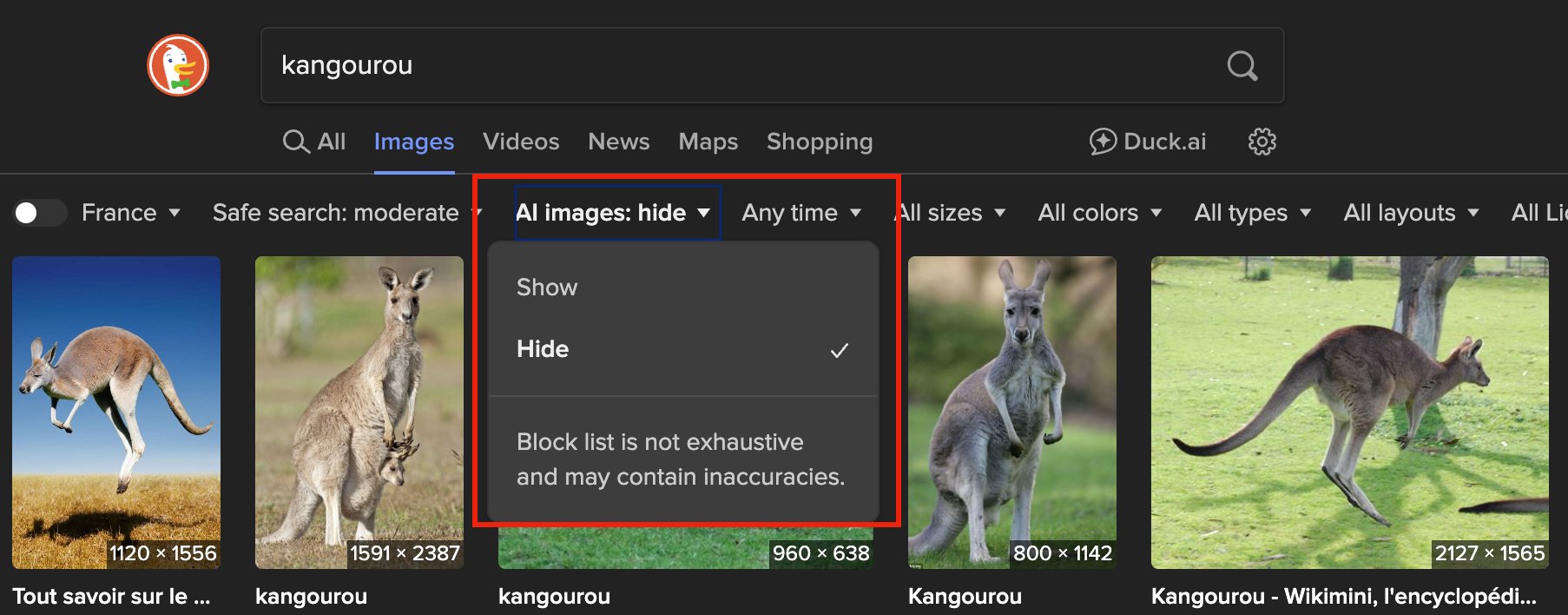Open the capitalized 'Kangourou' title link
The width and height of the screenshot is (1568, 615).
[x=965, y=597]
